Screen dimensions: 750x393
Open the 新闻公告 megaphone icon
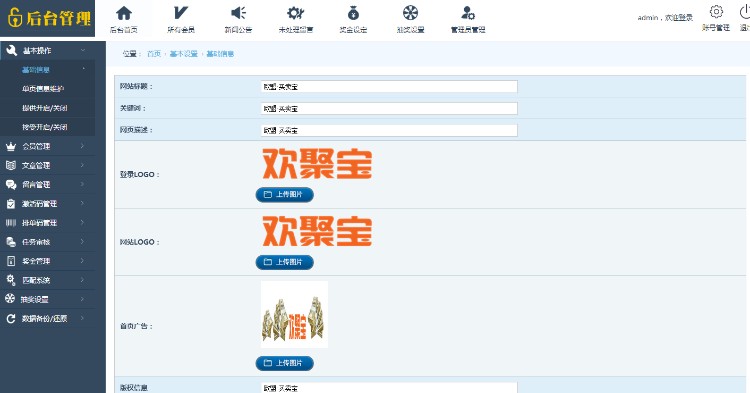(238, 13)
